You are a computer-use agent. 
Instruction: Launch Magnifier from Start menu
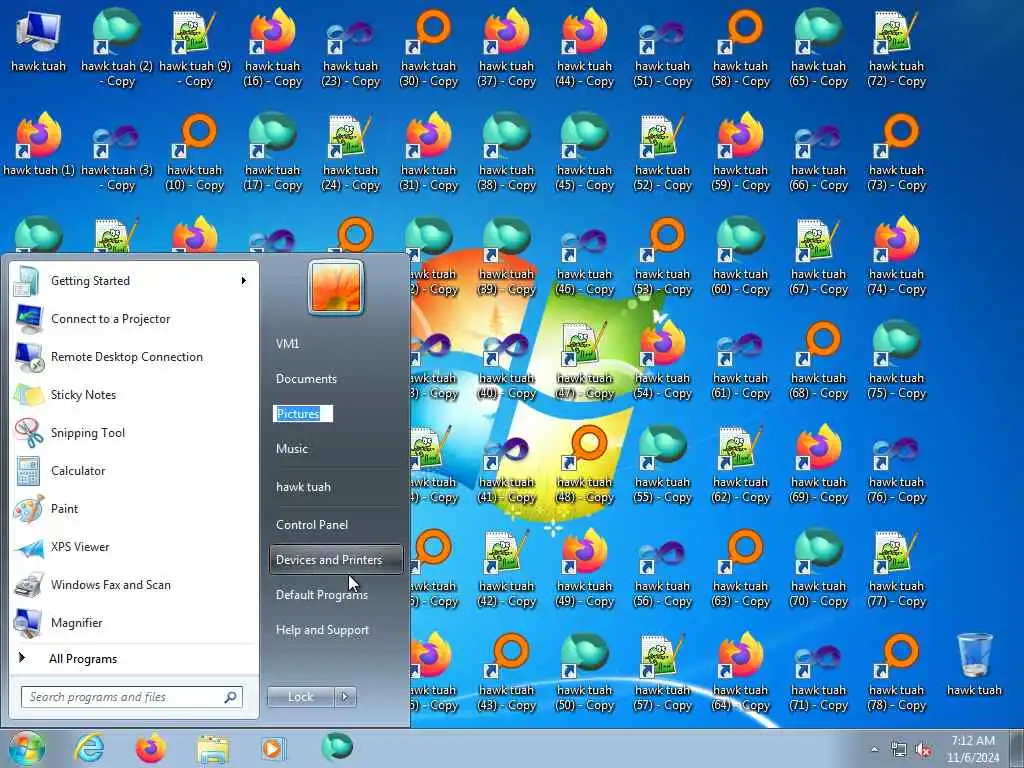[x=135, y=622]
